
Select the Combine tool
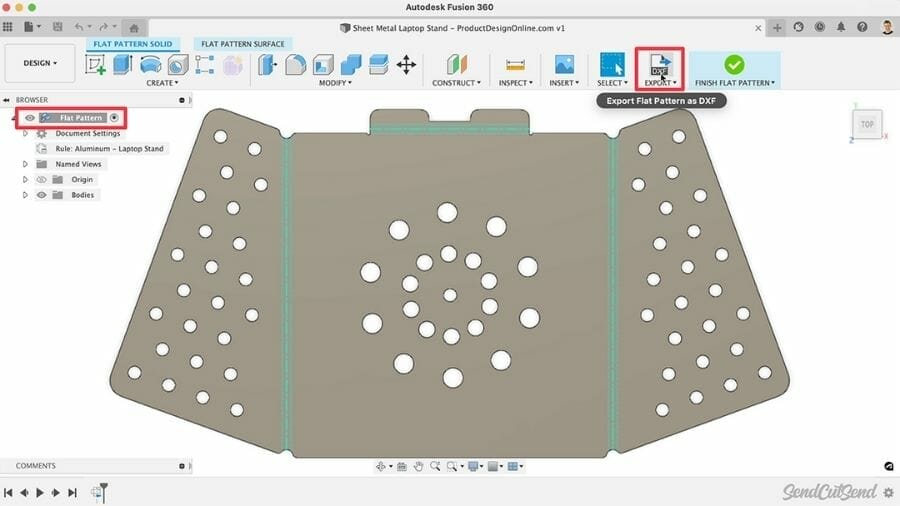(351, 64)
